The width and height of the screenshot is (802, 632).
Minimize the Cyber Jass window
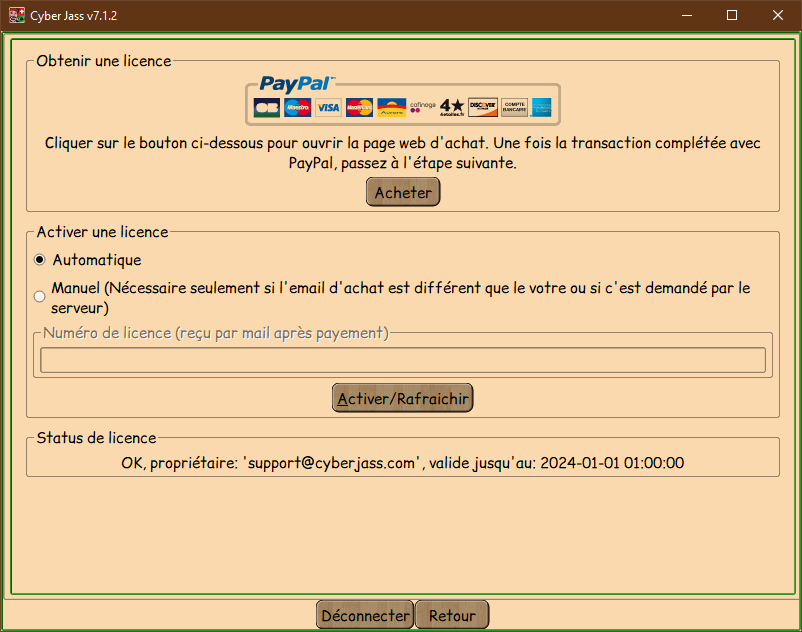pos(687,15)
